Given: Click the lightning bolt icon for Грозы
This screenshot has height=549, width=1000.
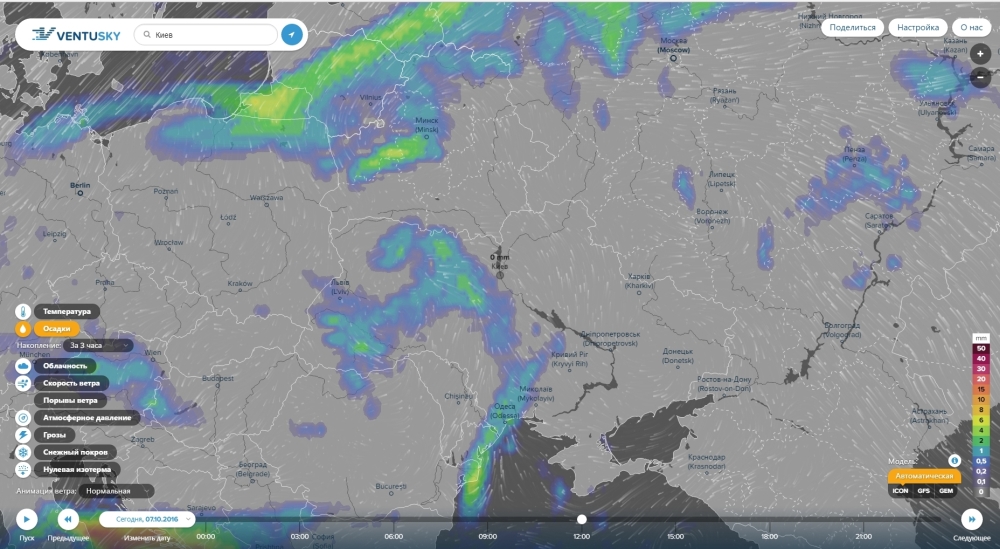Looking at the screenshot, I should pos(23,435).
